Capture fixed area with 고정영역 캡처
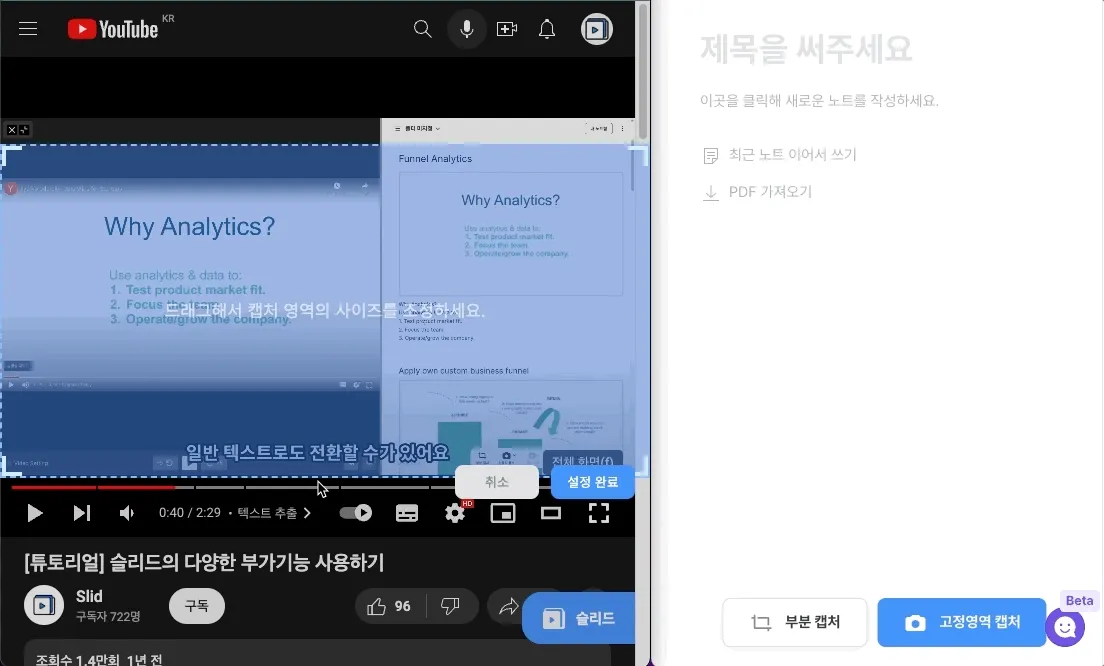Viewport: 1104px width, 666px height. [x=962, y=622]
